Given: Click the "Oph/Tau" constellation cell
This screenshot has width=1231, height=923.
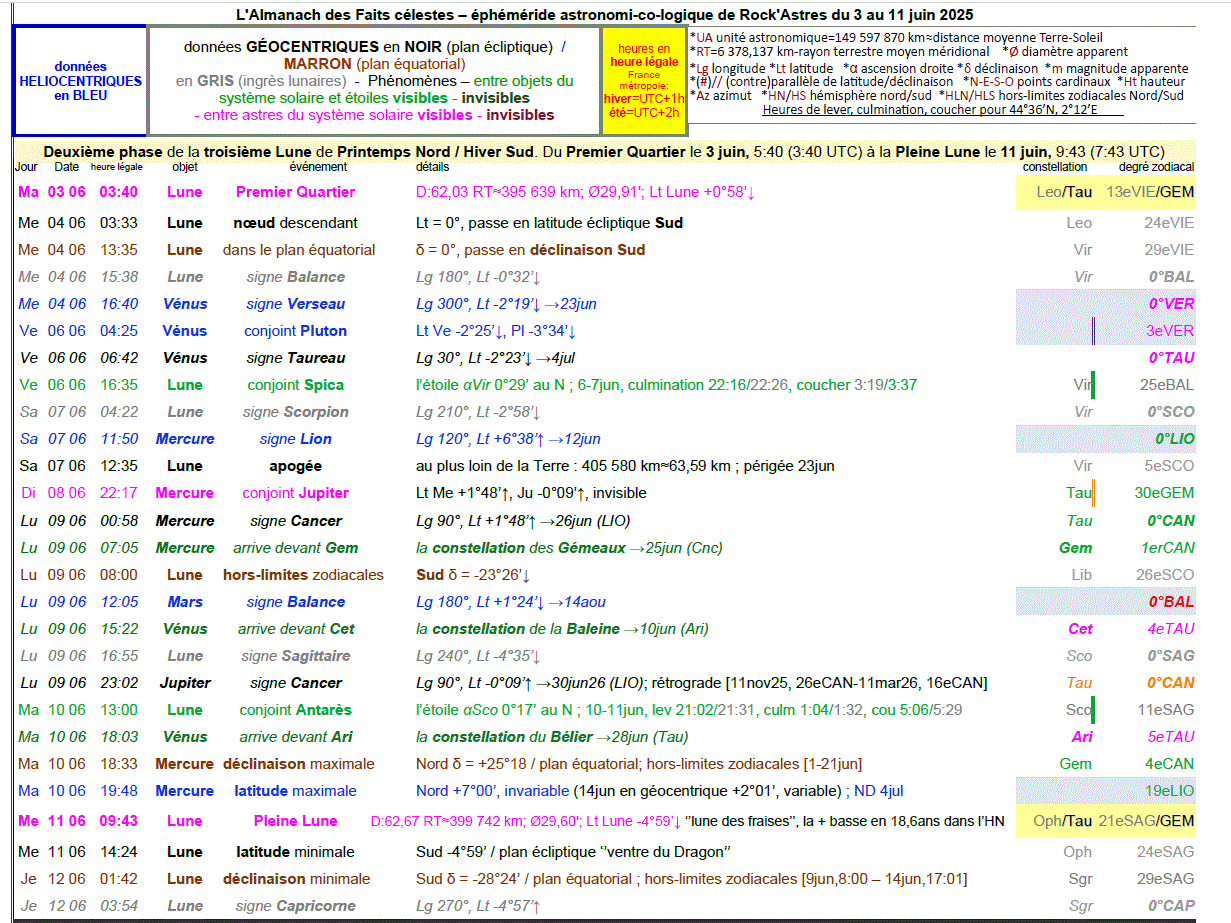Looking at the screenshot, I should click(1064, 821).
